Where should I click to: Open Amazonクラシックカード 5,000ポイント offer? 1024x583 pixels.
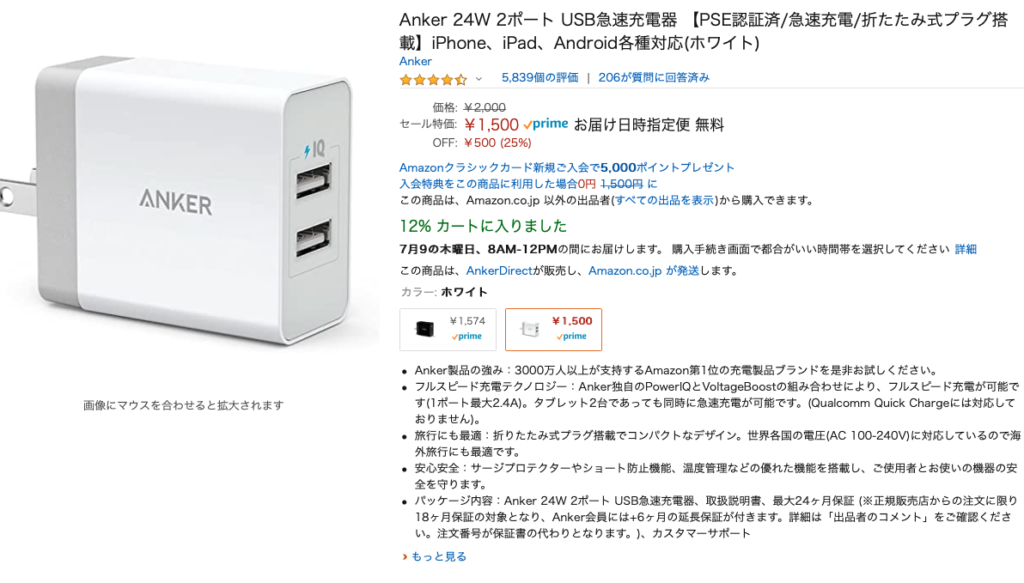567,168
